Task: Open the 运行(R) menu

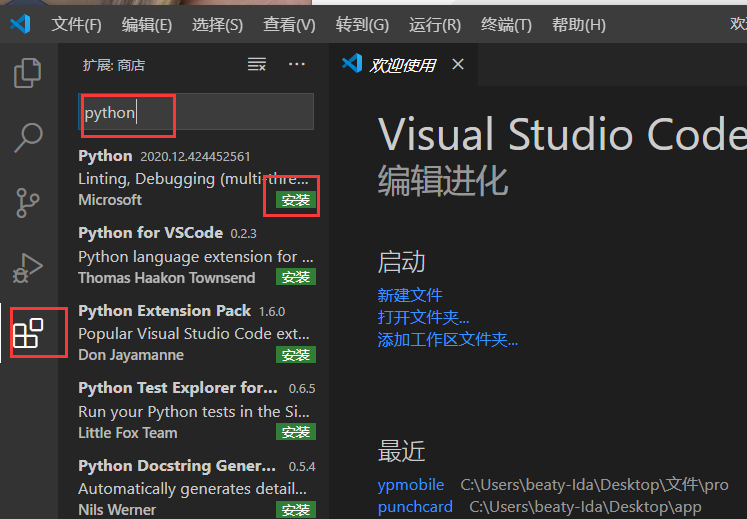Action: tap(435, 24)
